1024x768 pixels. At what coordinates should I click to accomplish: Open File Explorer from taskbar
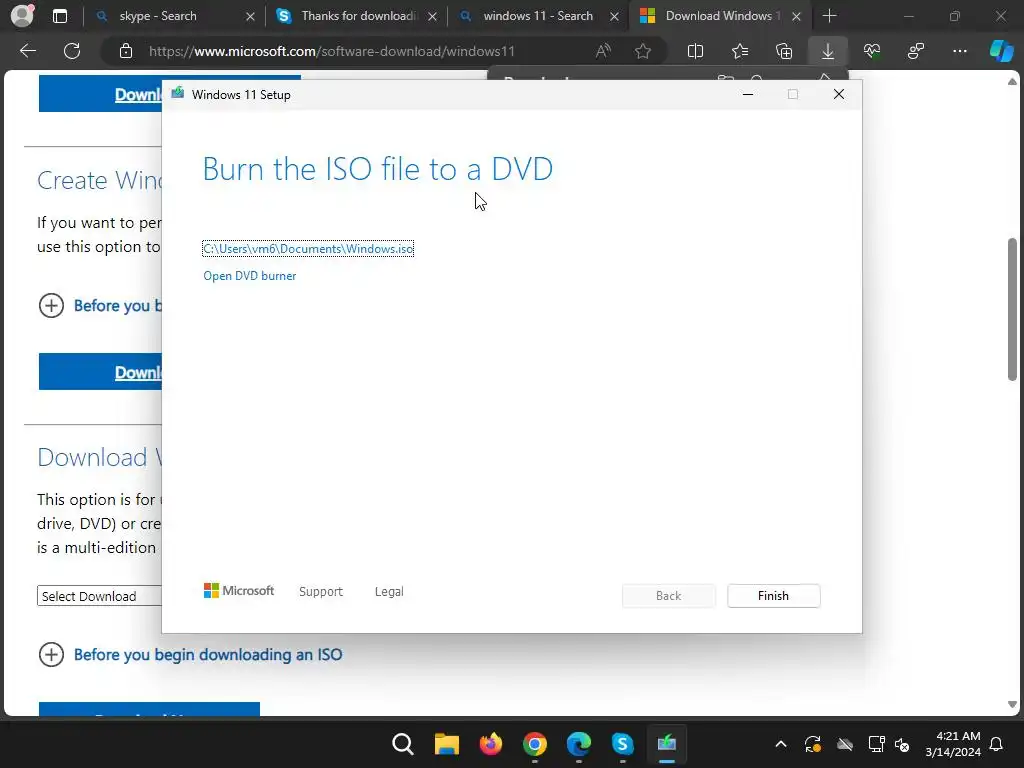[x=447, y=744]
